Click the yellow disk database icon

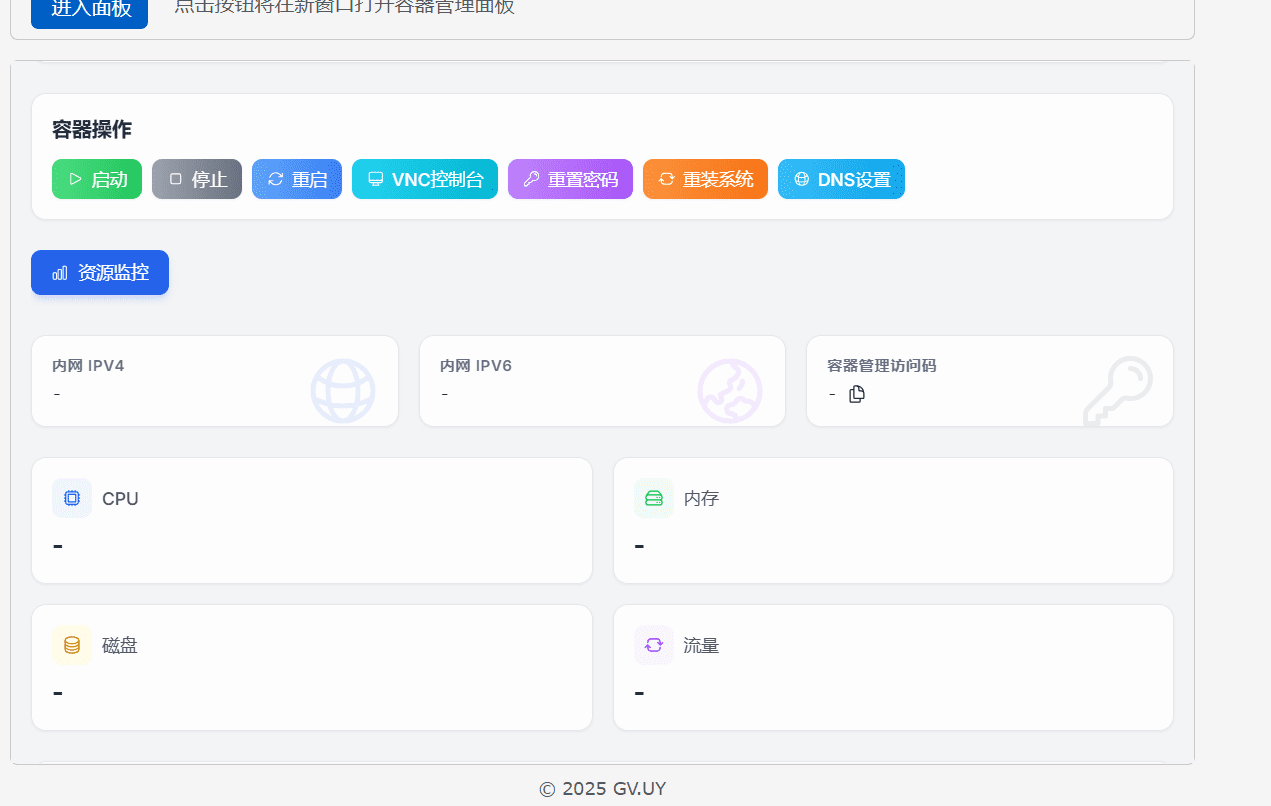72,645
